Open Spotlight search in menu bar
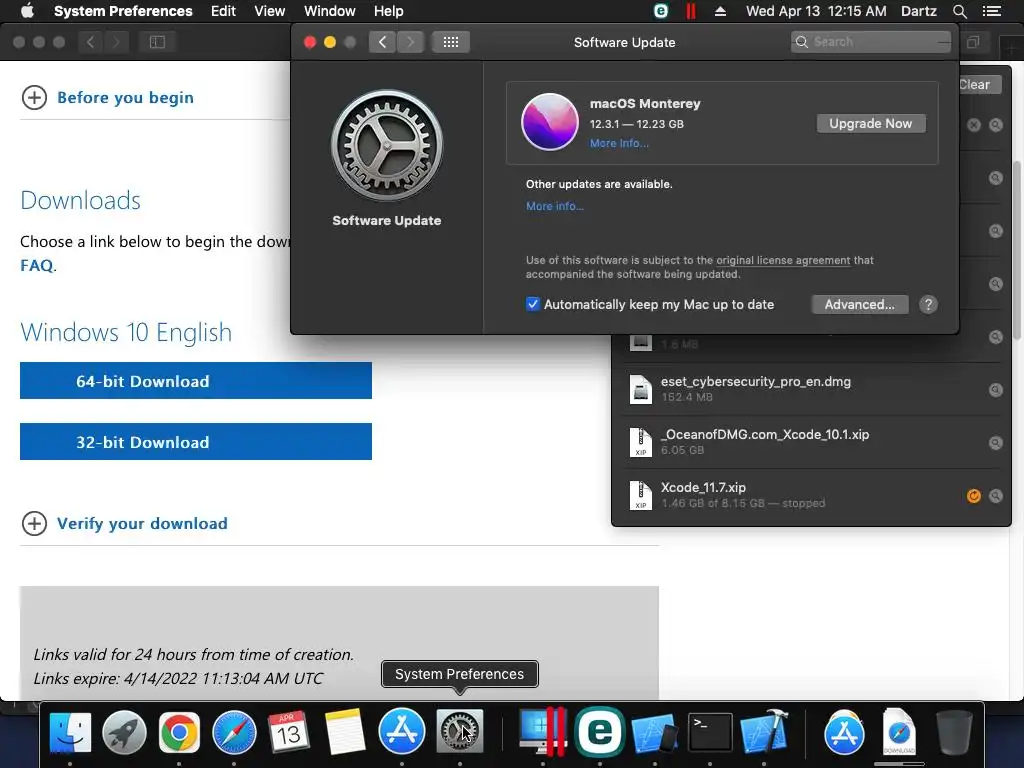1024x768 pixels. point(959,11)
